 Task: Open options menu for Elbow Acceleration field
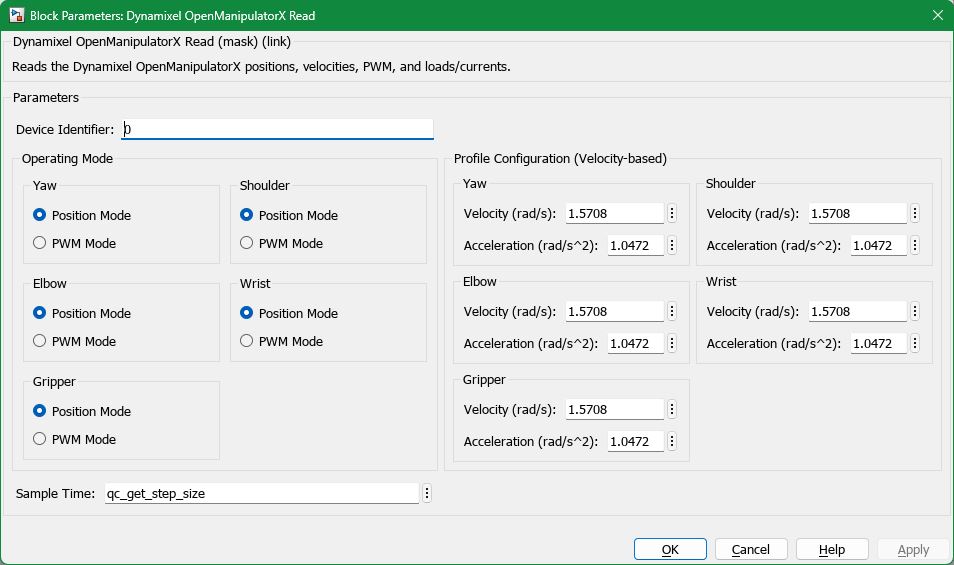tap(672, 343)
